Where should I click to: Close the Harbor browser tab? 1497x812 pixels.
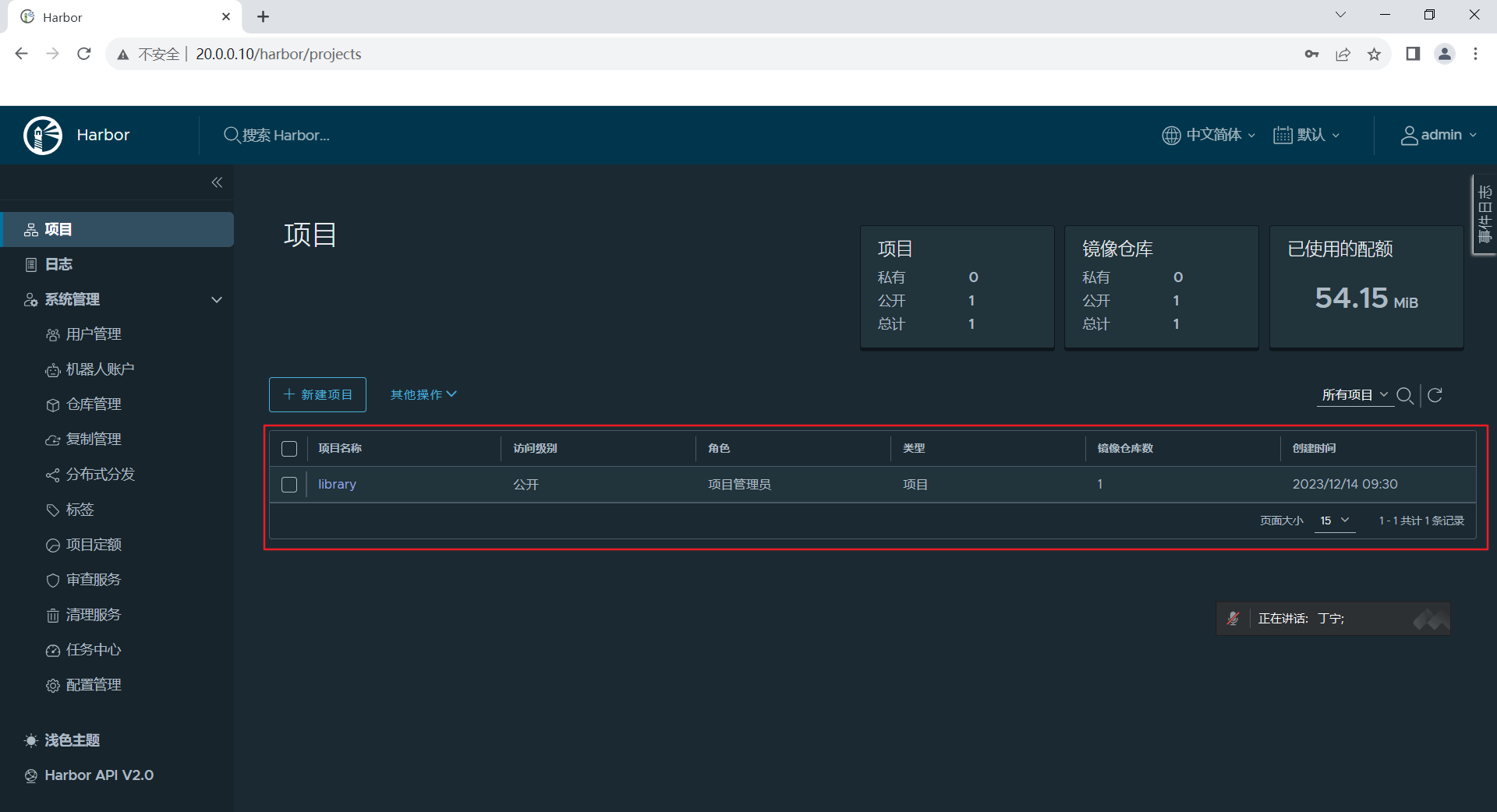[x=226, y=16]
